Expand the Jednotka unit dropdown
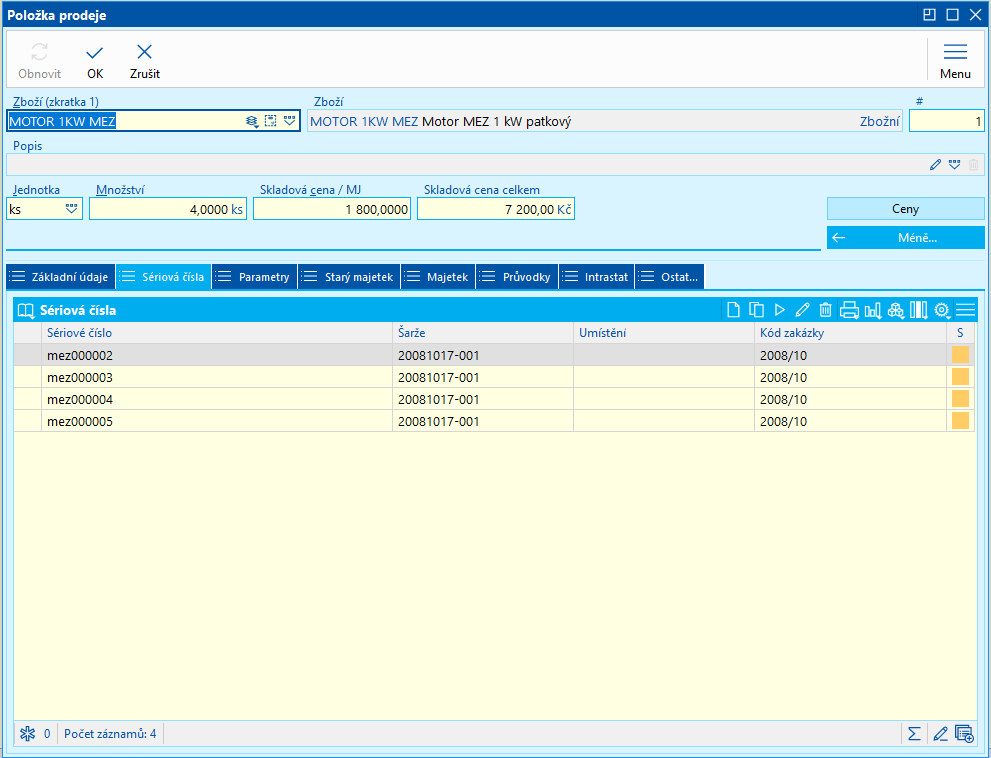 click(x=72, y=209)
